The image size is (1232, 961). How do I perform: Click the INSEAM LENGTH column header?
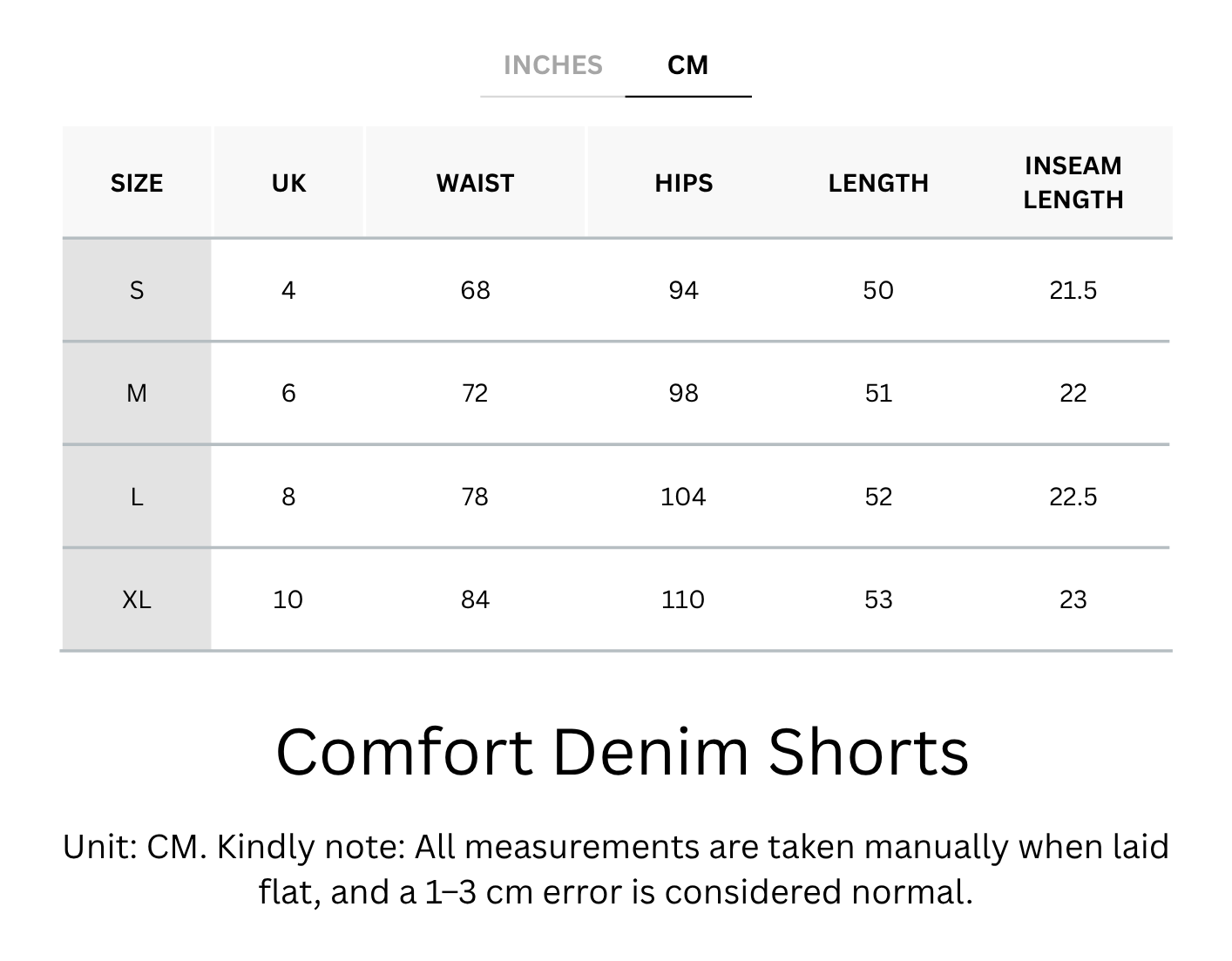[1073, 183]
